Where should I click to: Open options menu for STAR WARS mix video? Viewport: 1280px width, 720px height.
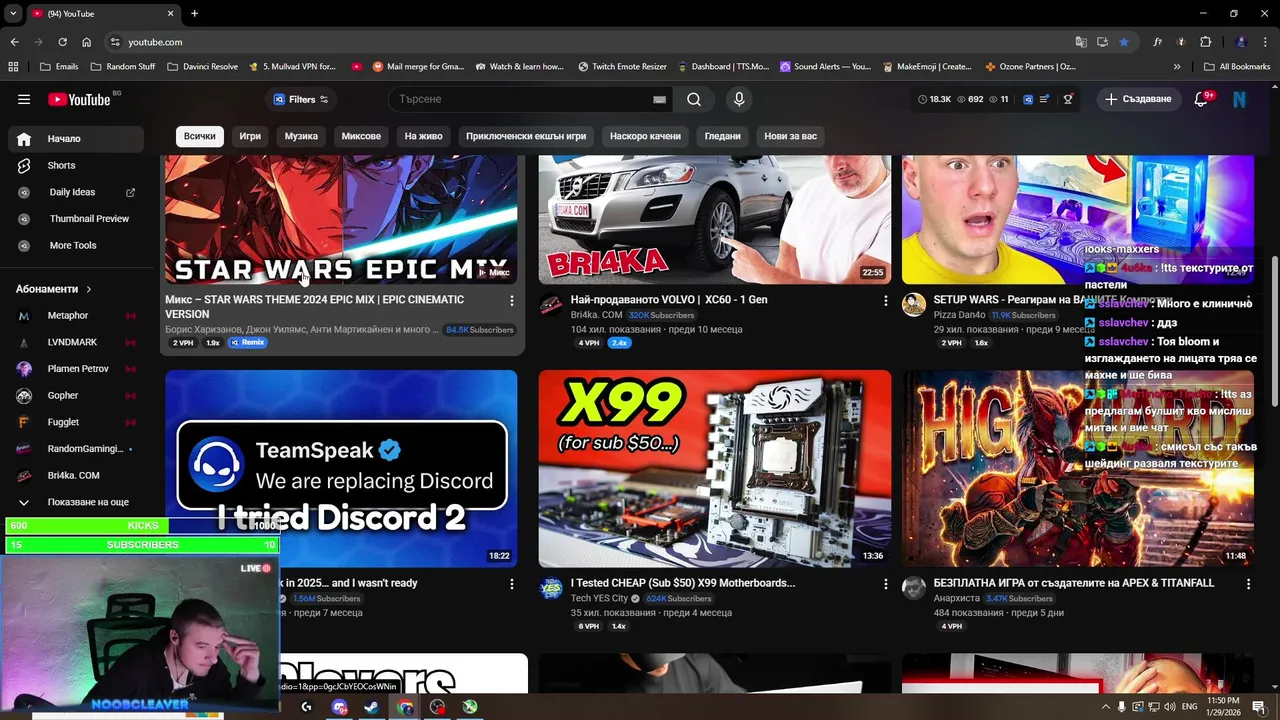pos(512,300)
